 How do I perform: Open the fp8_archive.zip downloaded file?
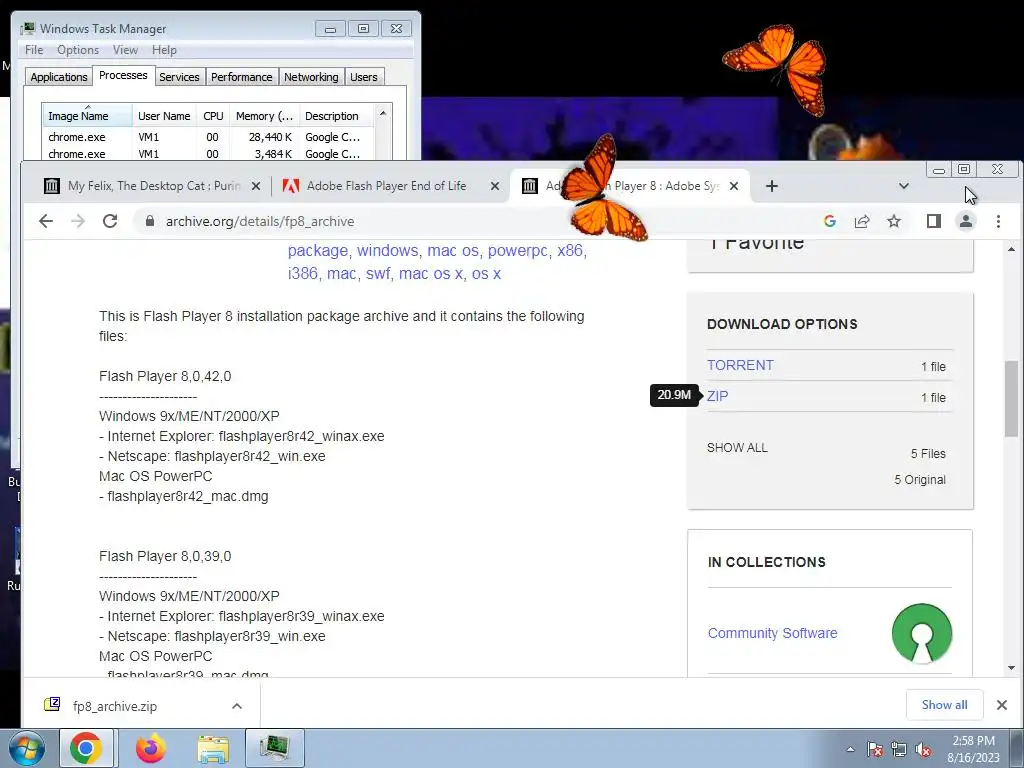[115, 706]
